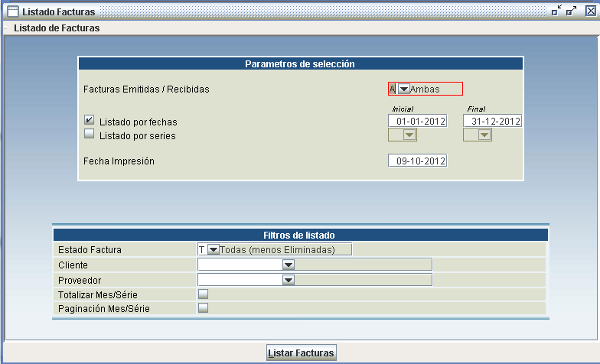The width and height of the screenshot is (600, 364).
Task: Click the Todas (menos Eliminadas) text
Action: (277, 250)
